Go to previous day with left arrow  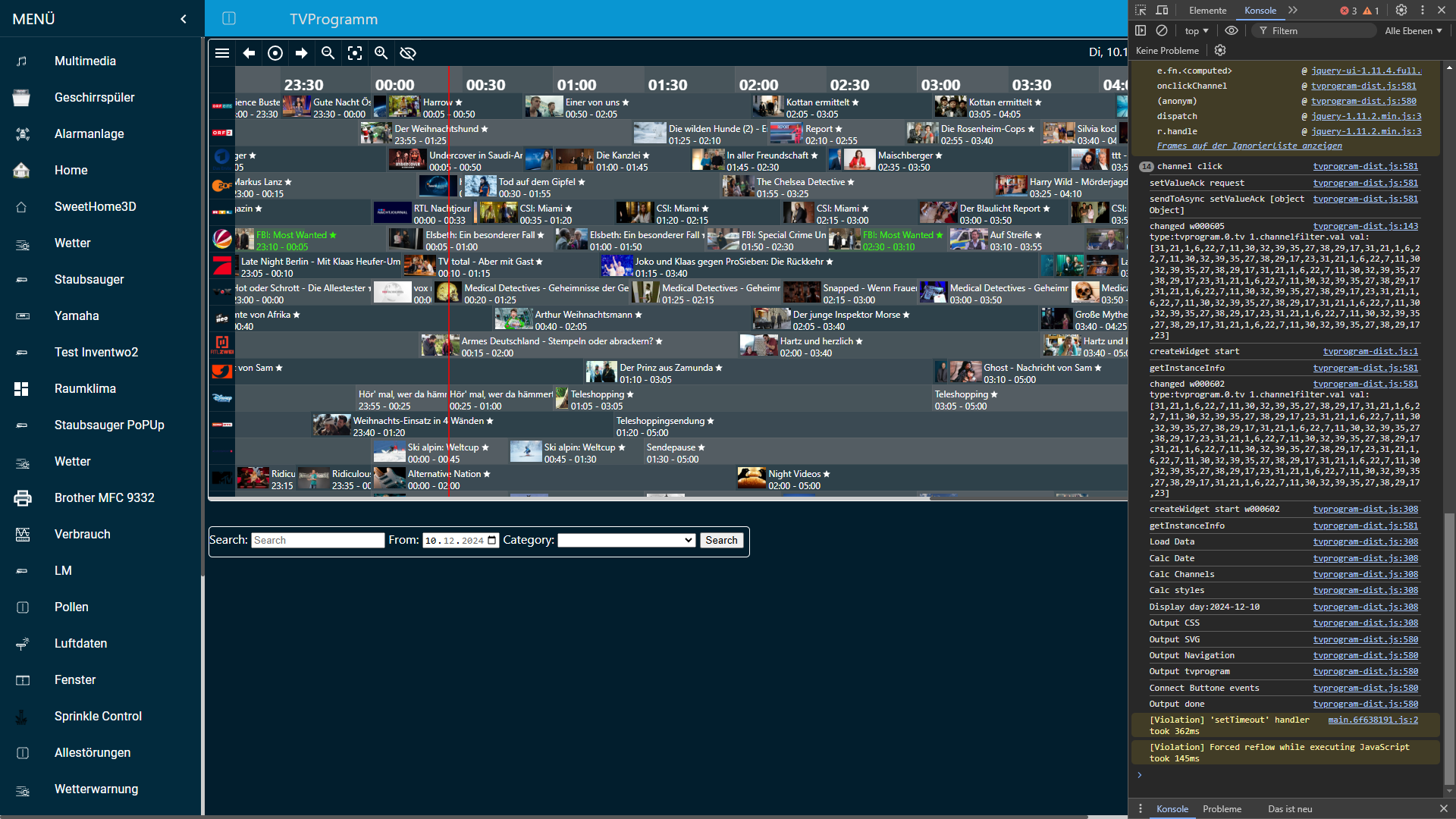[x=249, y=53]
